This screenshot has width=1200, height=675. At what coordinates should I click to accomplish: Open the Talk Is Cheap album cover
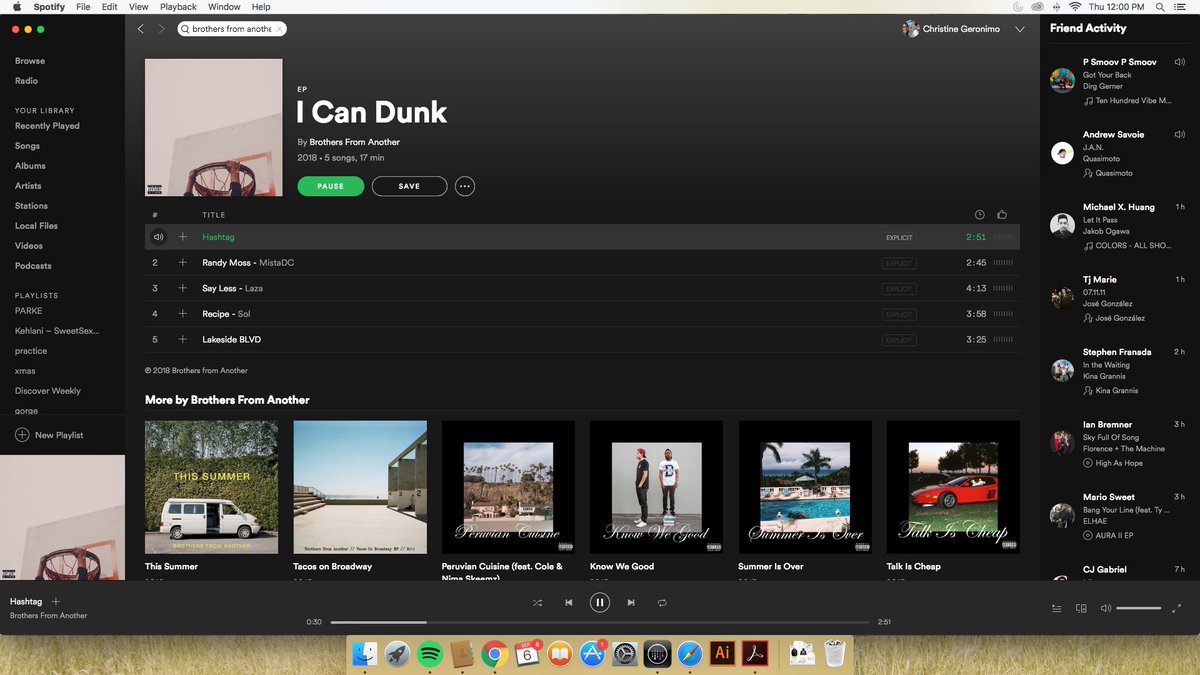[953, 487]
